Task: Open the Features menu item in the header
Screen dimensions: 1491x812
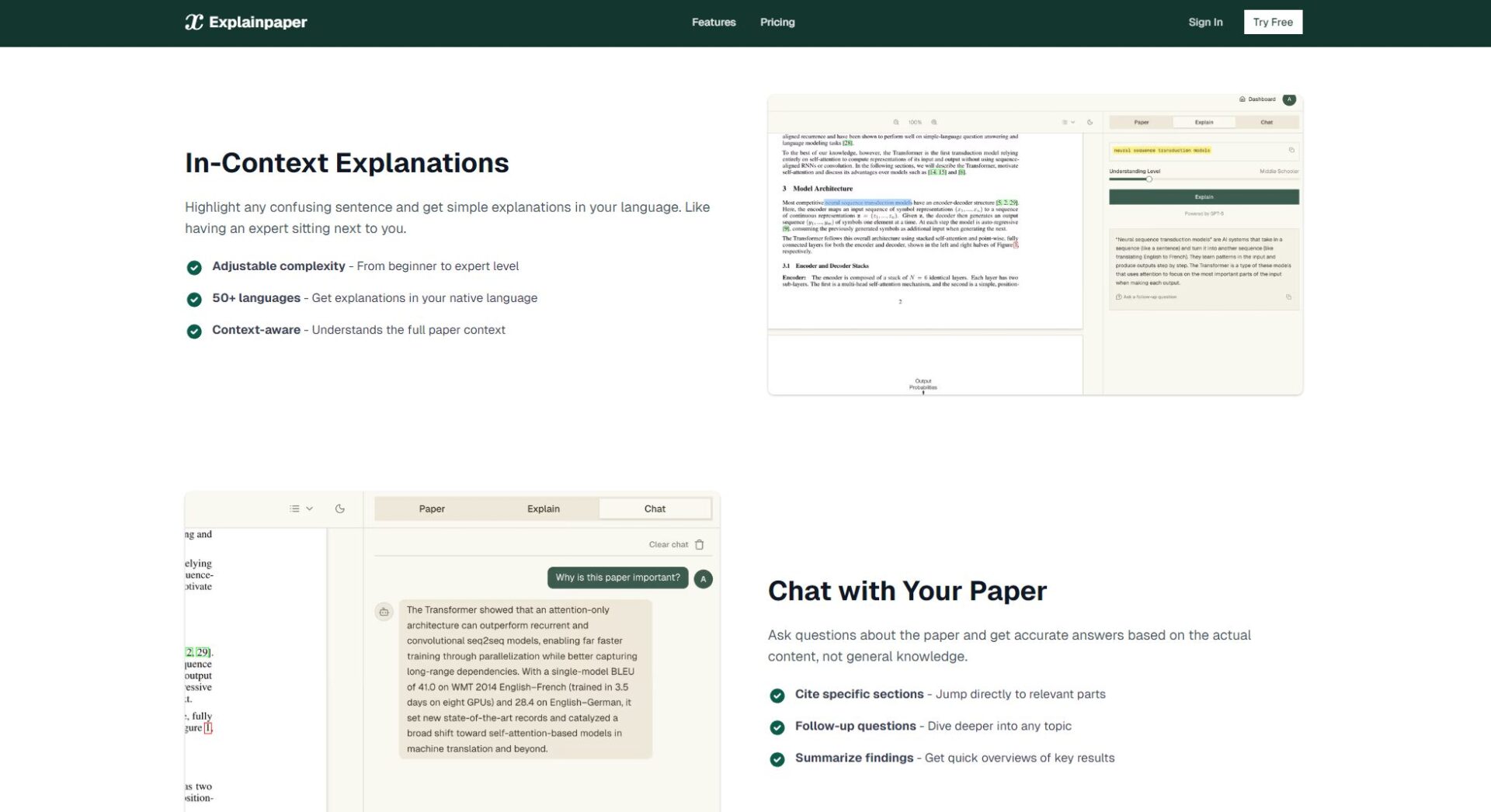Action: [714, 23]
